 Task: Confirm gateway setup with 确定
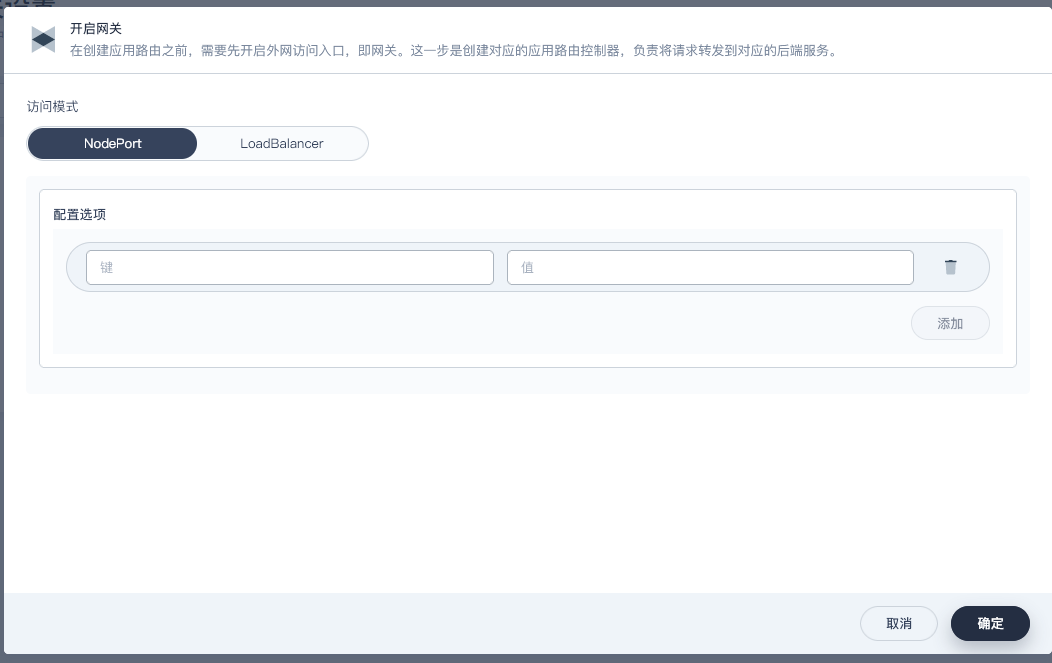pyautogui.click(x=990, y=623)
